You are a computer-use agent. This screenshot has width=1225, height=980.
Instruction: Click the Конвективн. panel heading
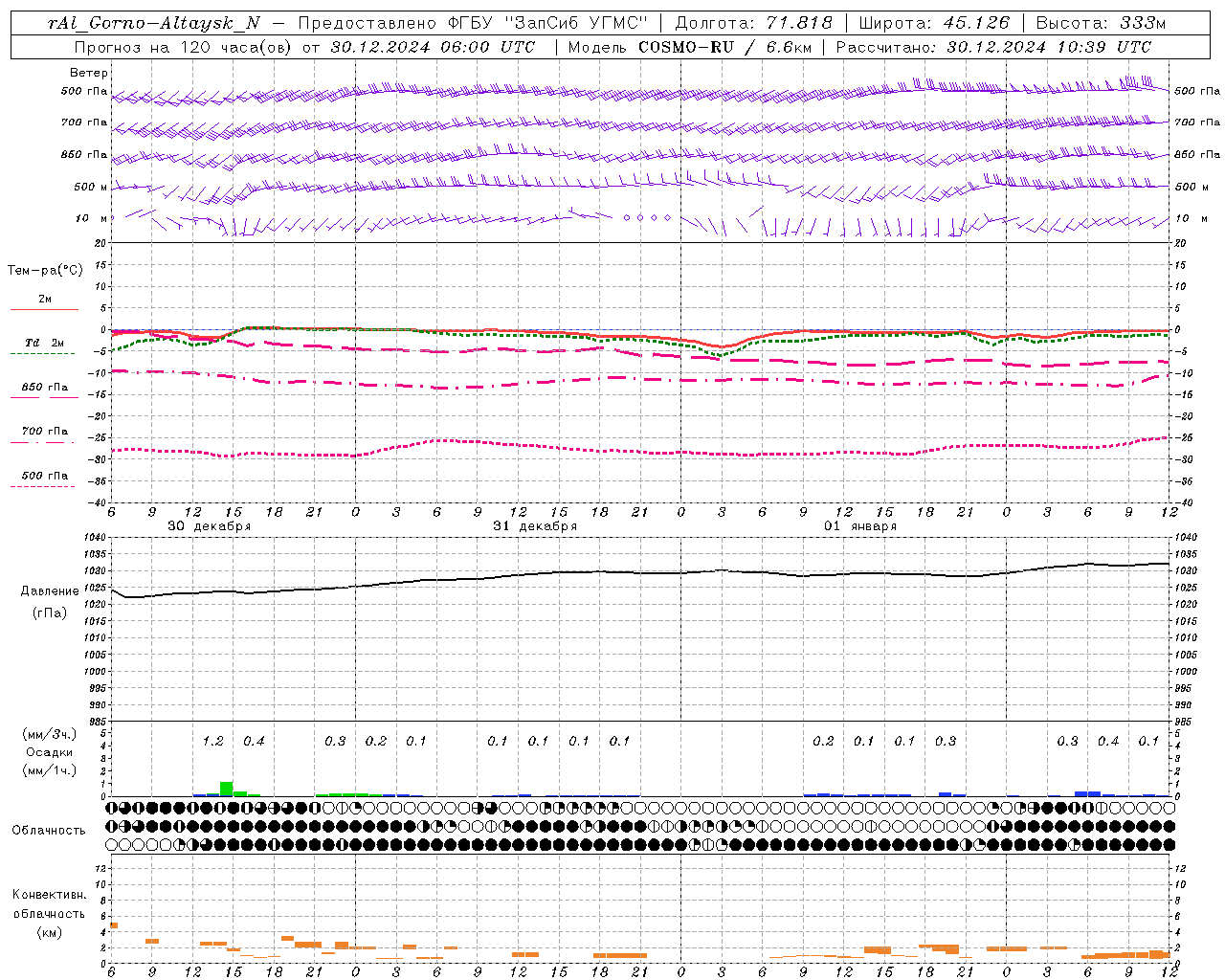[49, 895]
